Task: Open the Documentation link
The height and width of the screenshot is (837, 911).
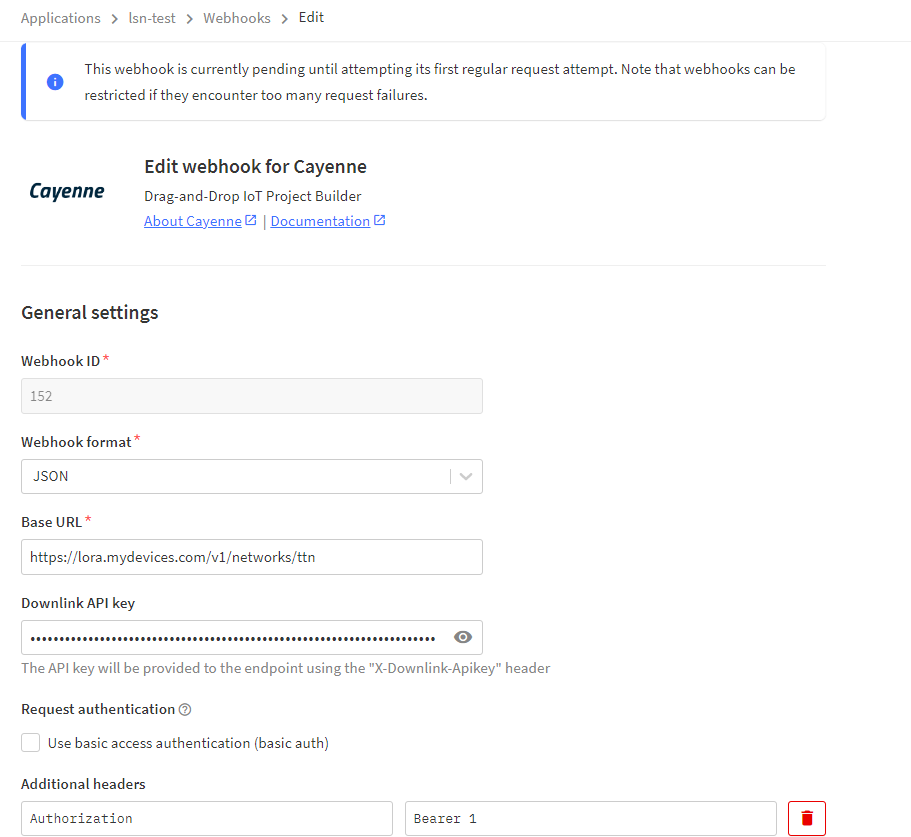Action: 320,221
